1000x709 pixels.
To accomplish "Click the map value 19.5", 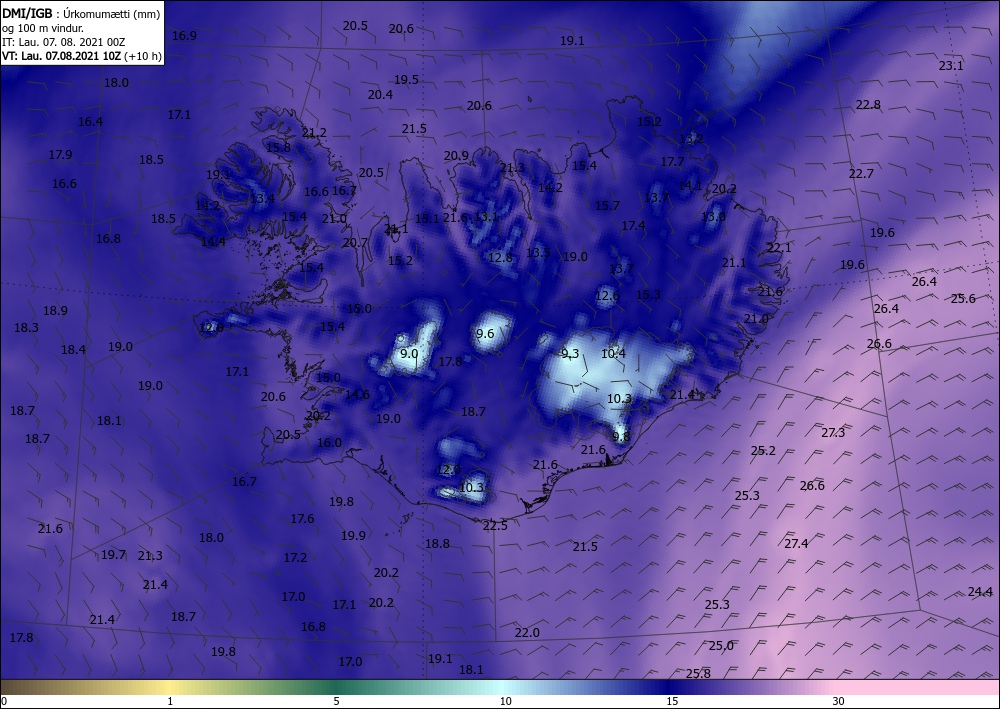I will (406, 80).
